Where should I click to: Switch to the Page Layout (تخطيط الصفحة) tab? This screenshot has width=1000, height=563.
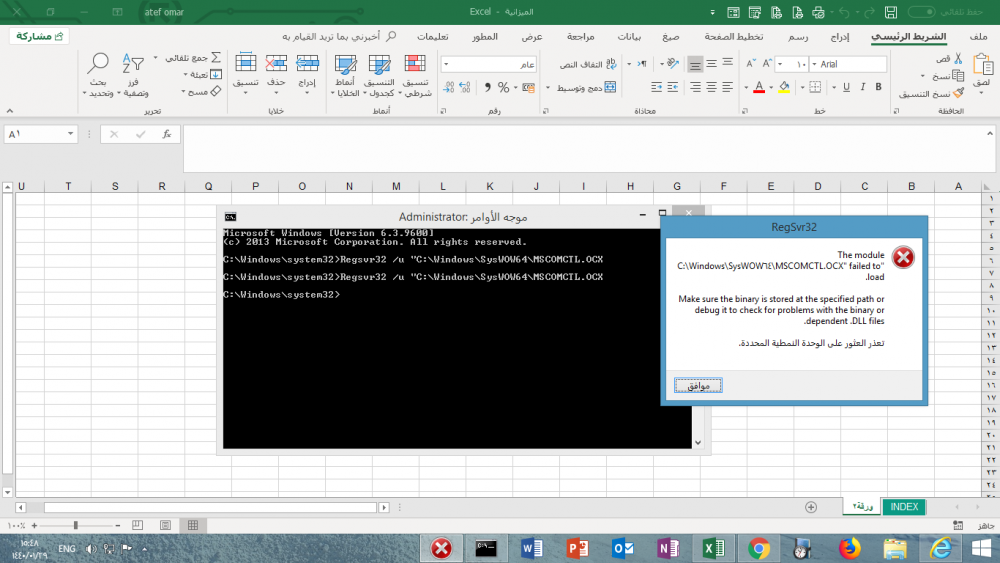(x=733, y=37)
